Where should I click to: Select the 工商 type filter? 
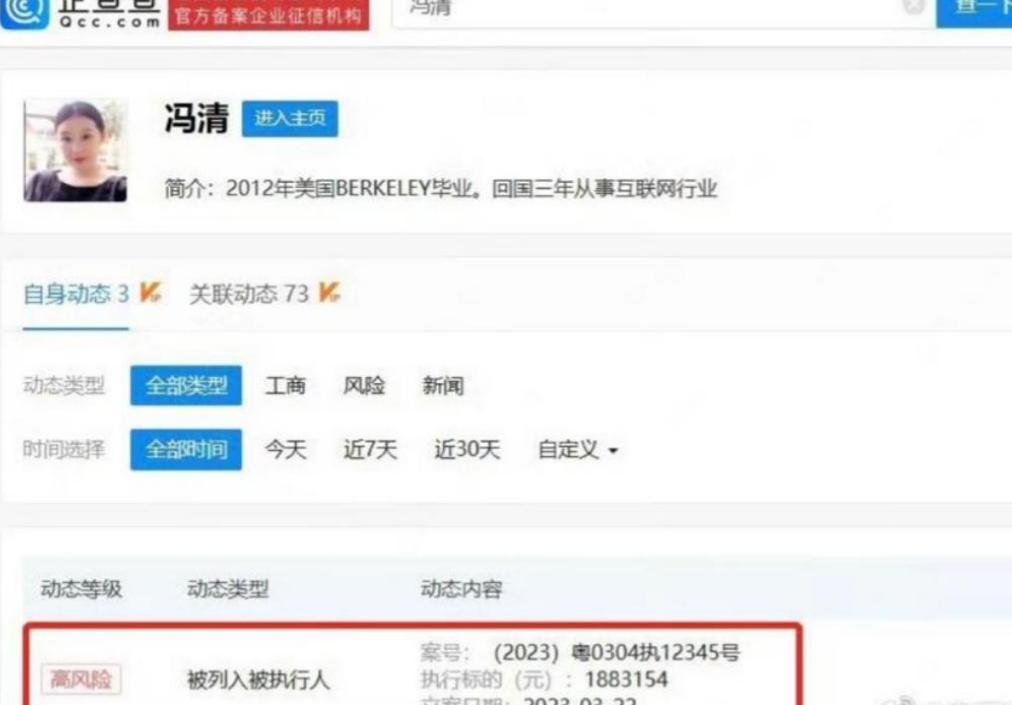pos(285,385)
